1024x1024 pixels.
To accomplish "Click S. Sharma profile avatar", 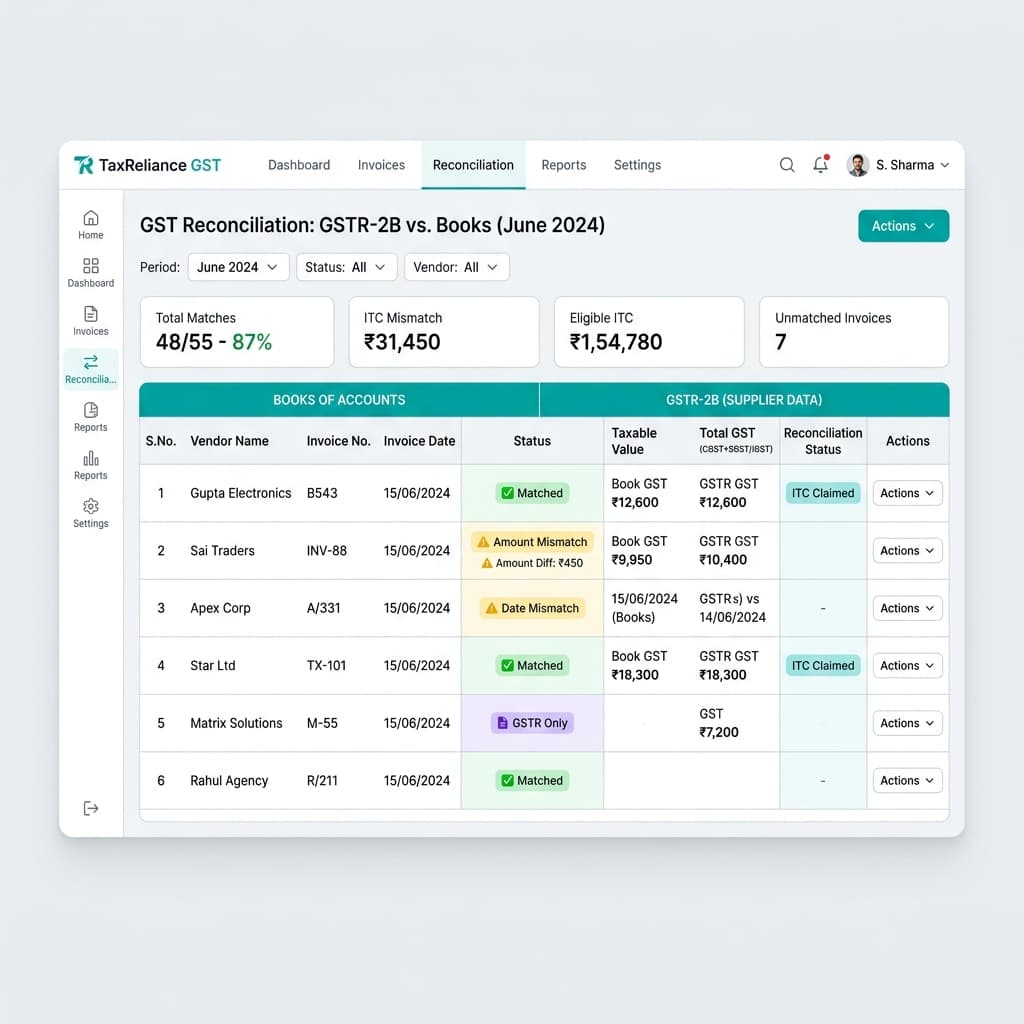I will (x=857, y=165).
